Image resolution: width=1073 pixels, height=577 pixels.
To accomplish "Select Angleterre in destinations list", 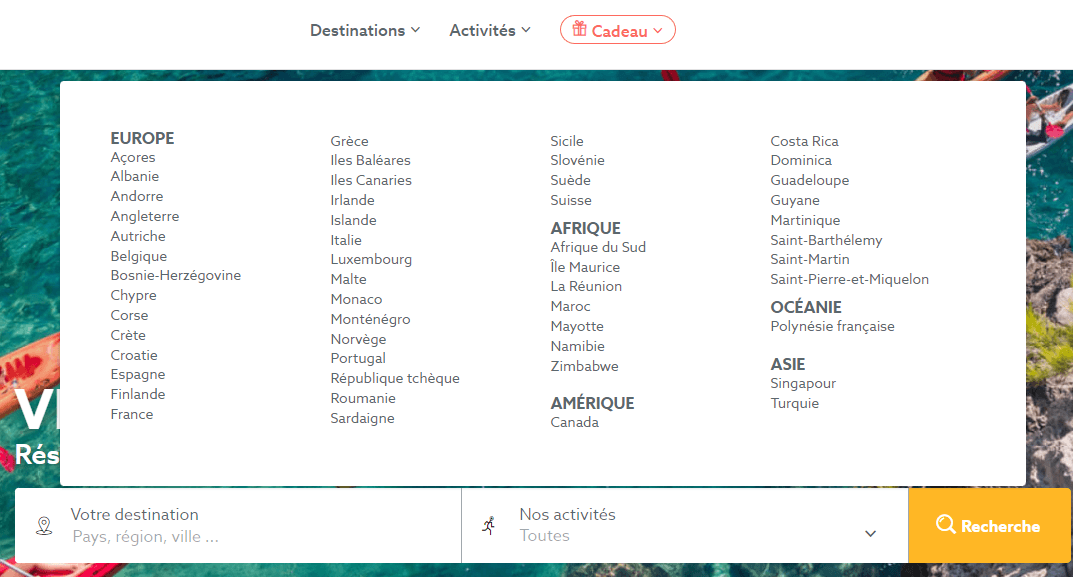I will coord(145,216).
